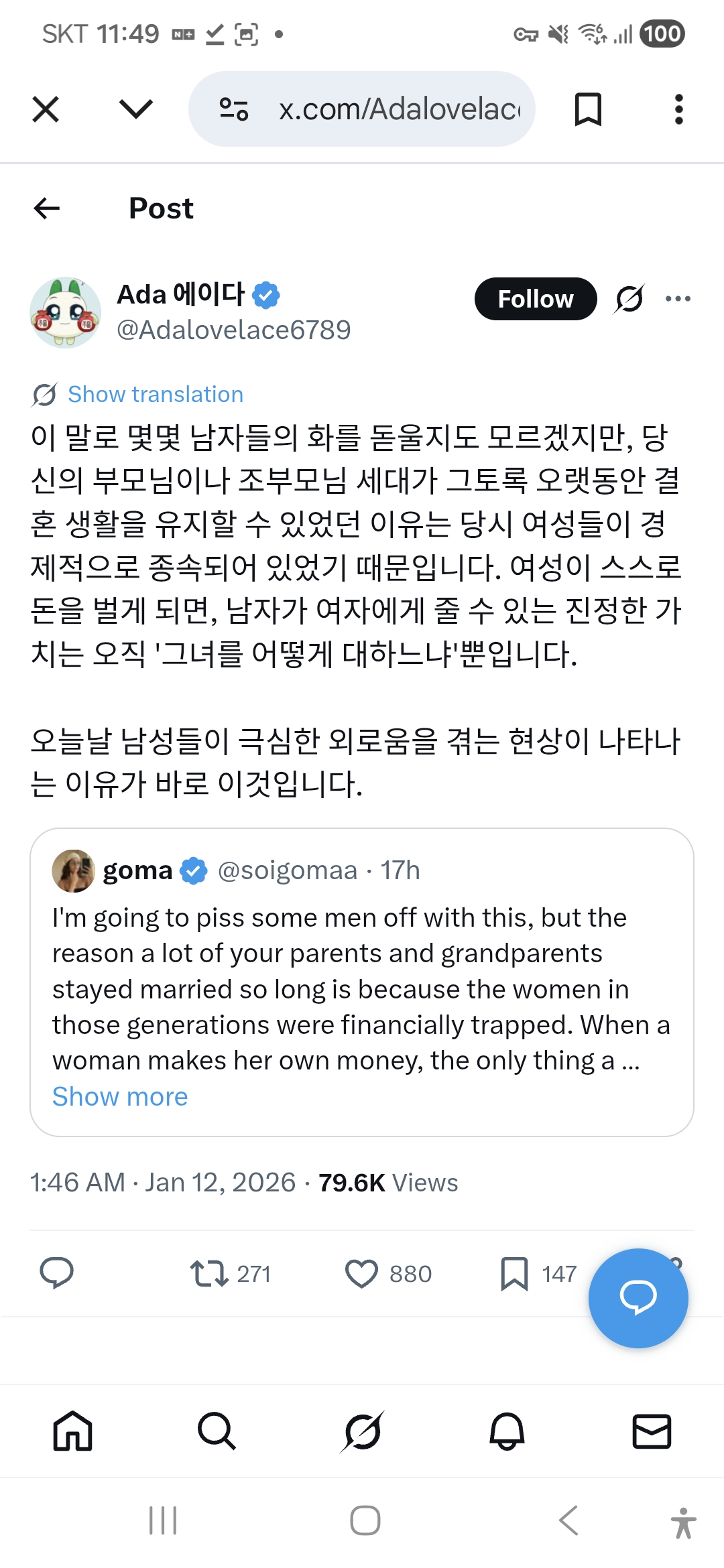Click Show translation link
Image resolution: width=724 pixels, height=1568 pixels.
tap(156, 395)
